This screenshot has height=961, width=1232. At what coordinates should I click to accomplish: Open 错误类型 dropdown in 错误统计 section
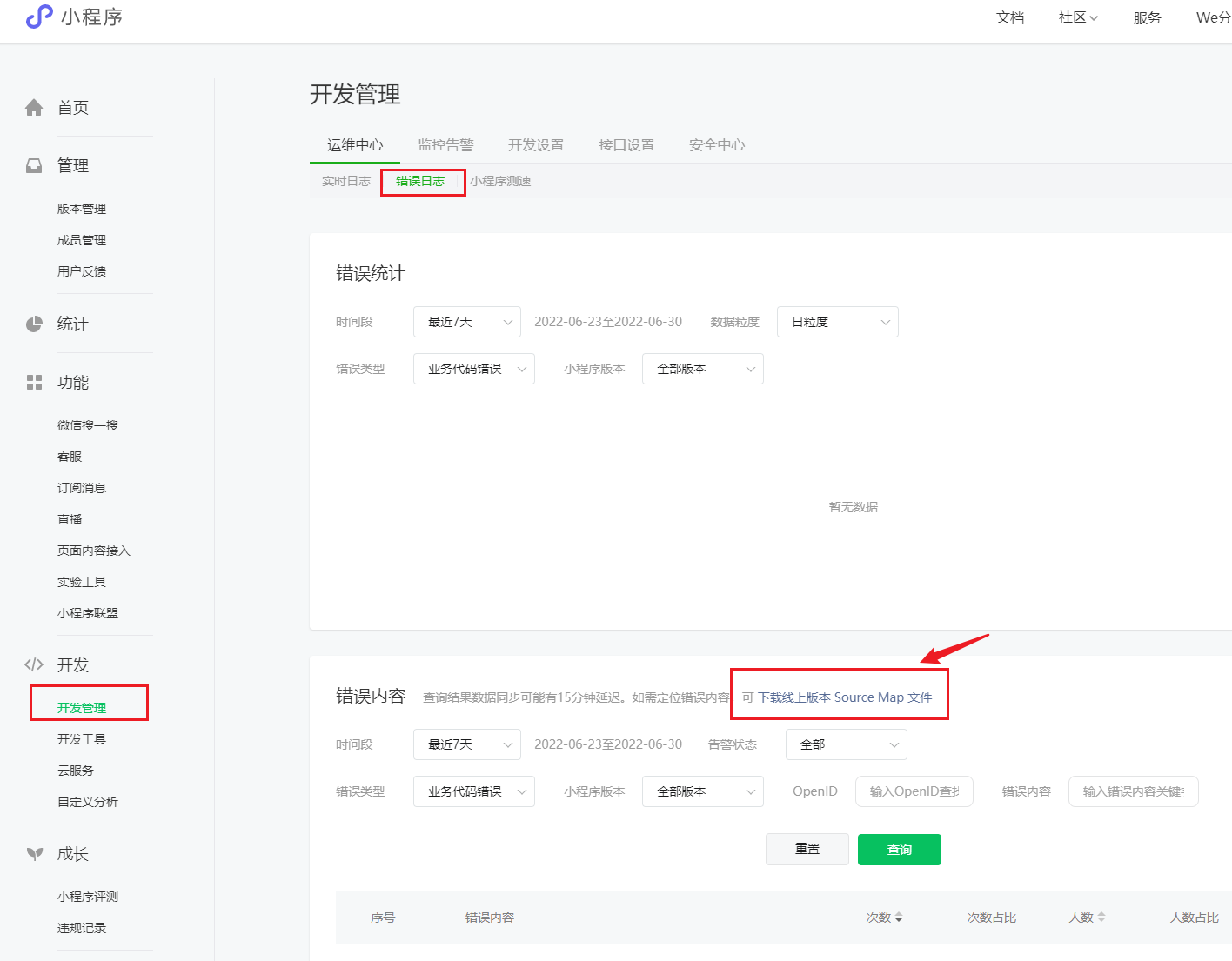pyautogui.click(x=474, y=369)
